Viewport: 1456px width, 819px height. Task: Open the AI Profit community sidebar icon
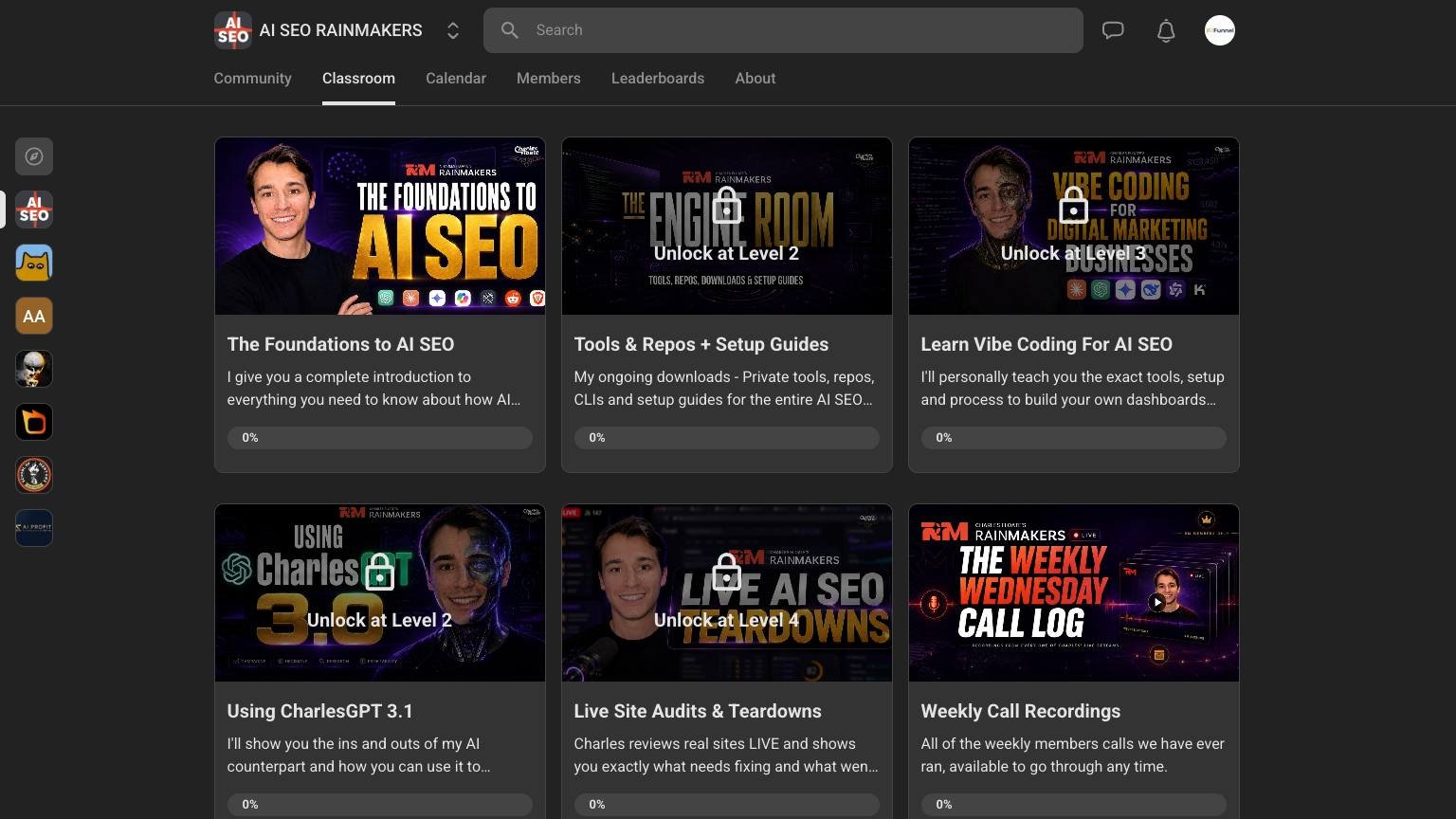click(34, 528)
